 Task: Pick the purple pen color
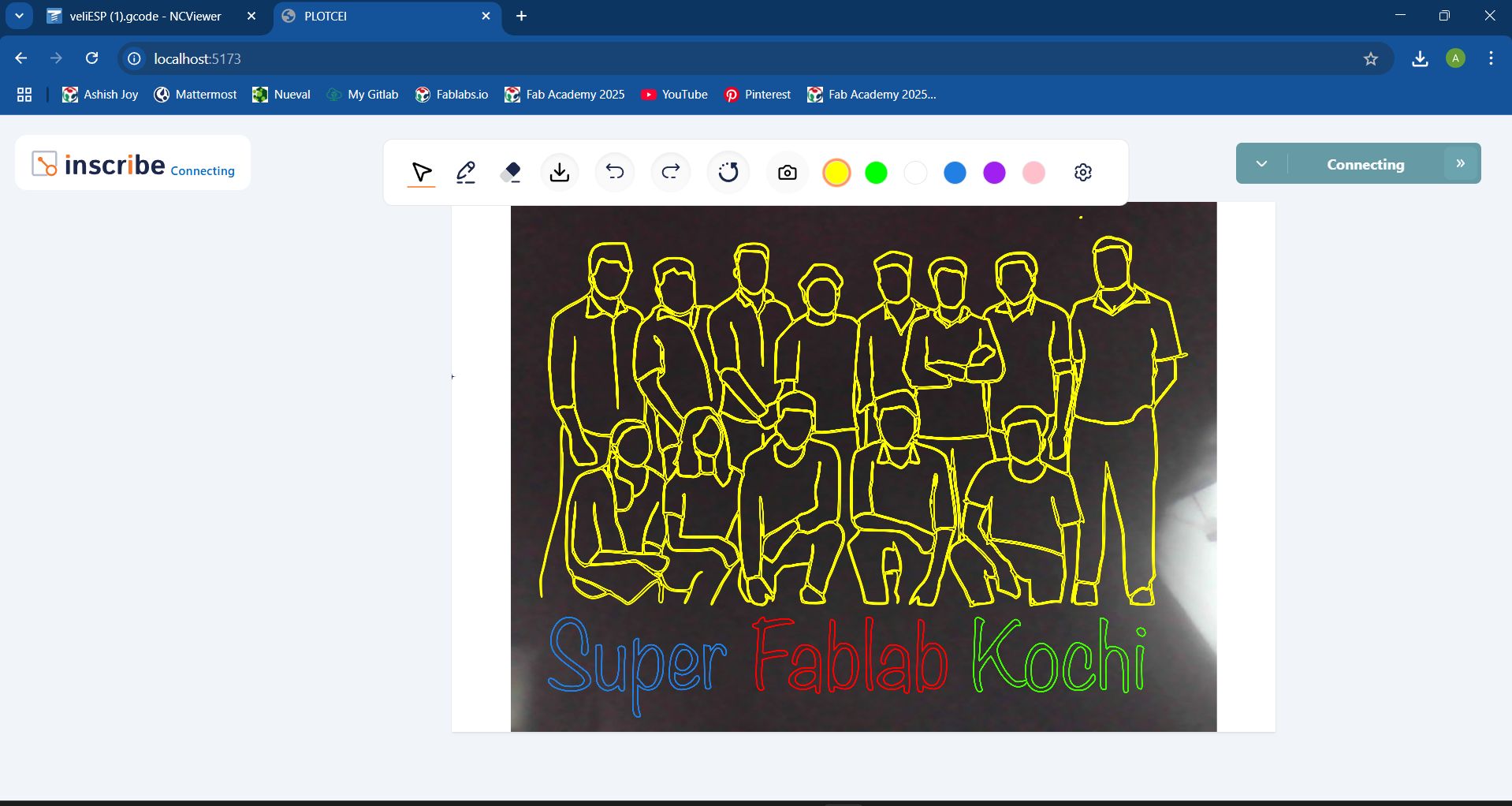[994, 172]
